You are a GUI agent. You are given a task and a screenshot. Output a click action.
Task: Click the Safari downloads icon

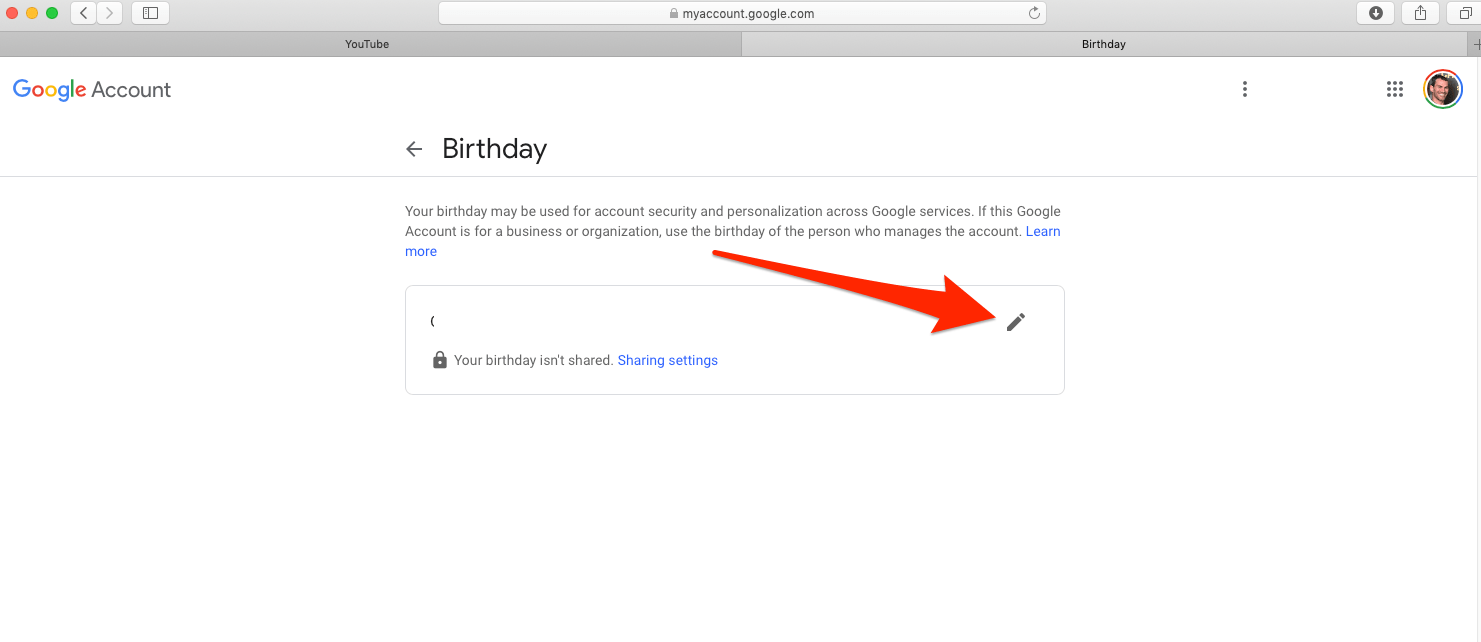1376,13
